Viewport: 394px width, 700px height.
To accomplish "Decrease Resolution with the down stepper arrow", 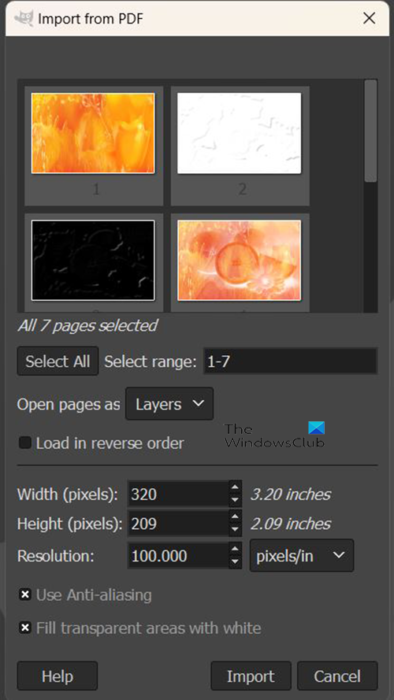I will (x=235, y=562).
